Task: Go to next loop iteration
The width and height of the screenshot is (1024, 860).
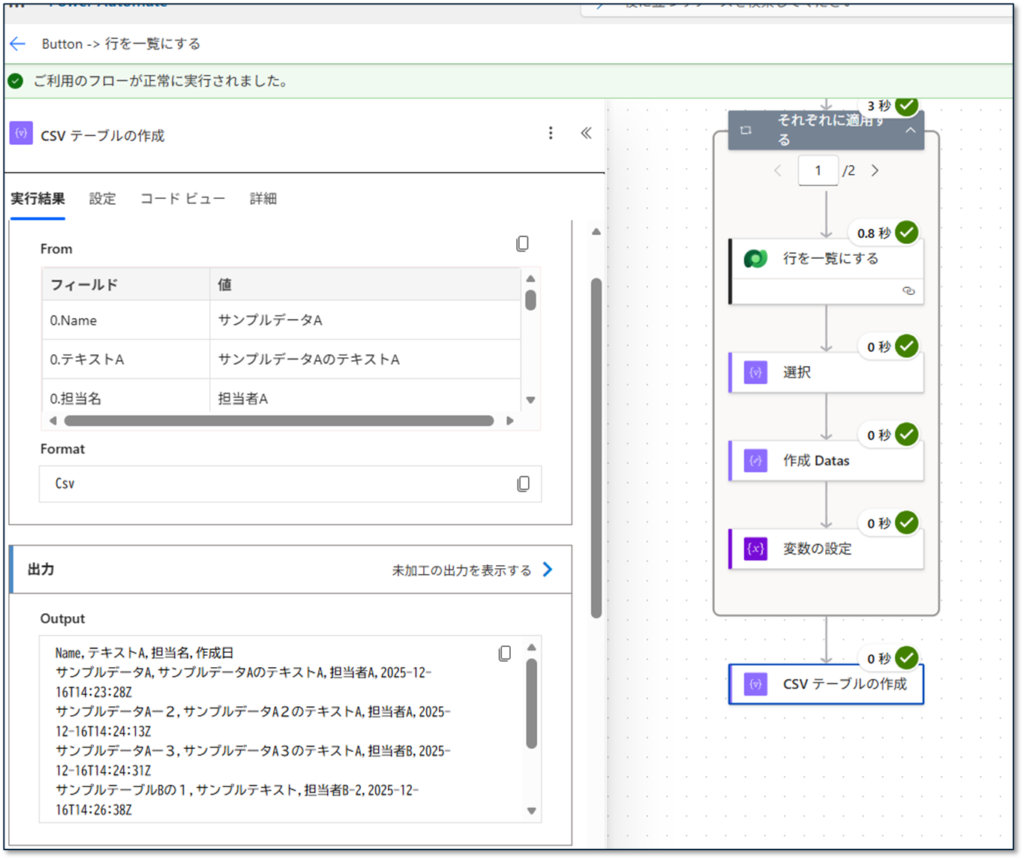Action: (875, 171)
